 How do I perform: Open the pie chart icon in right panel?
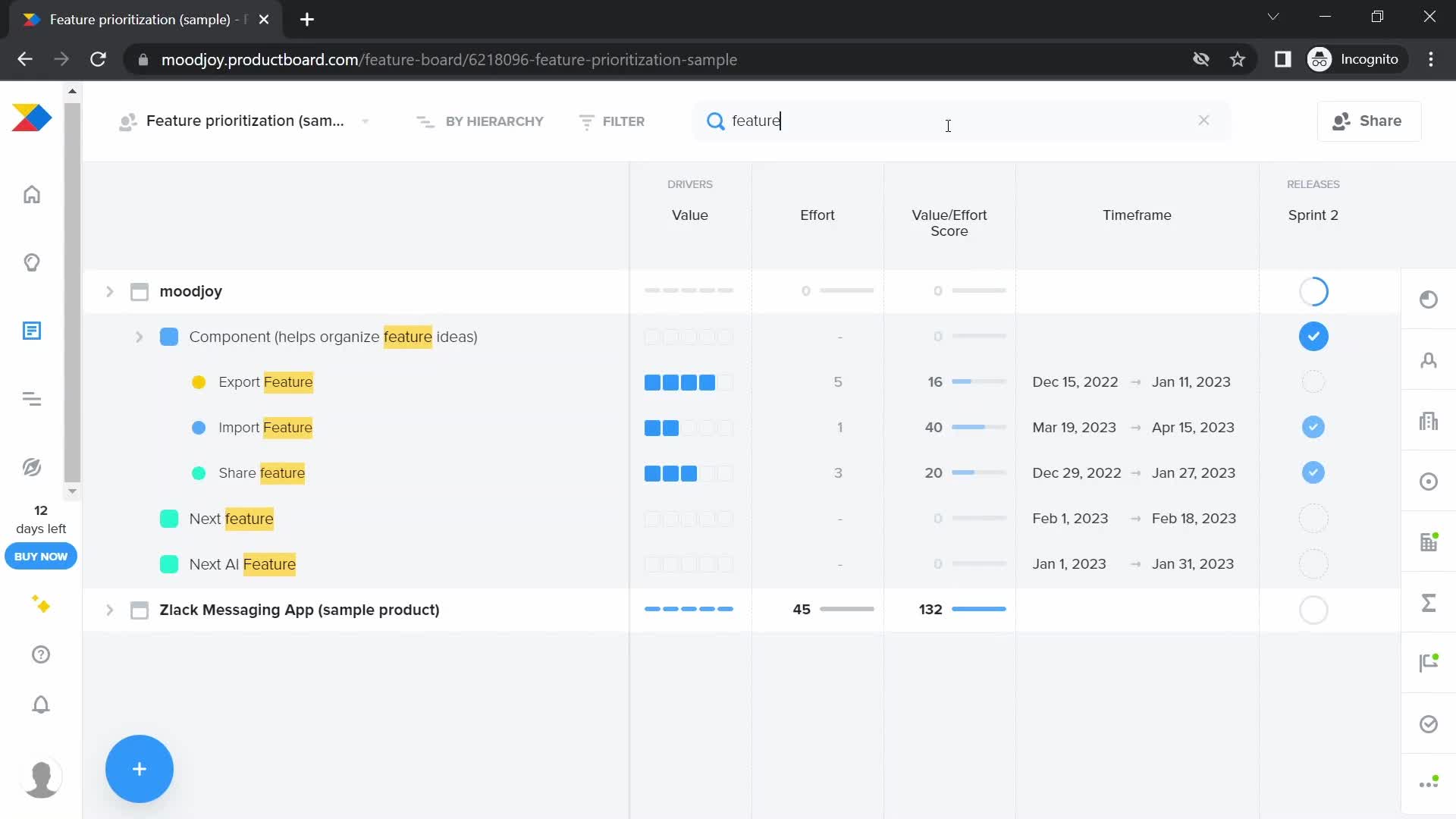[x=1429, y=300]
